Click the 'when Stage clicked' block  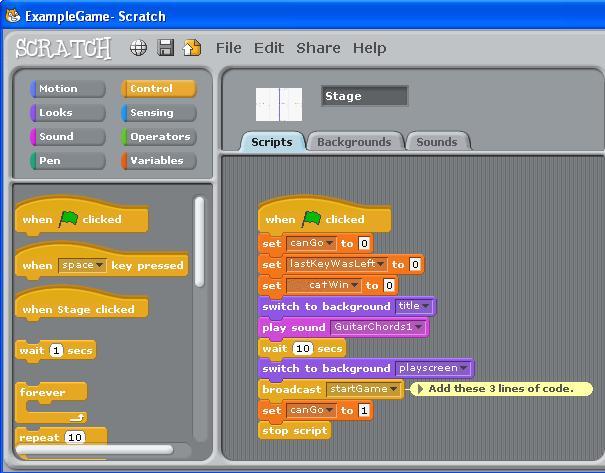[x=81, y=305]
